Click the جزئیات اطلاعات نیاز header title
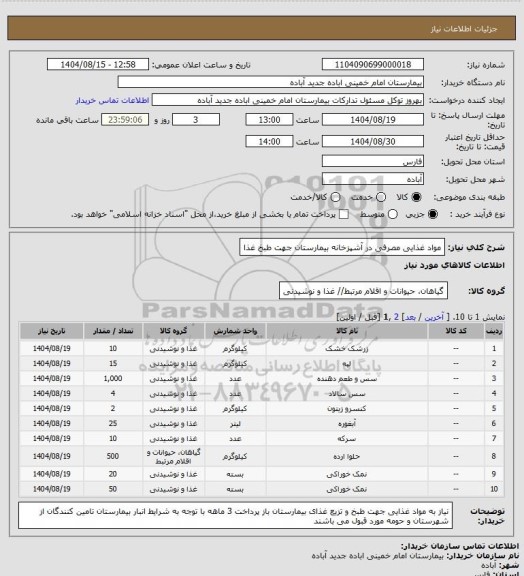The width and height of the screenshot is (524, 576). pos(464,29)
